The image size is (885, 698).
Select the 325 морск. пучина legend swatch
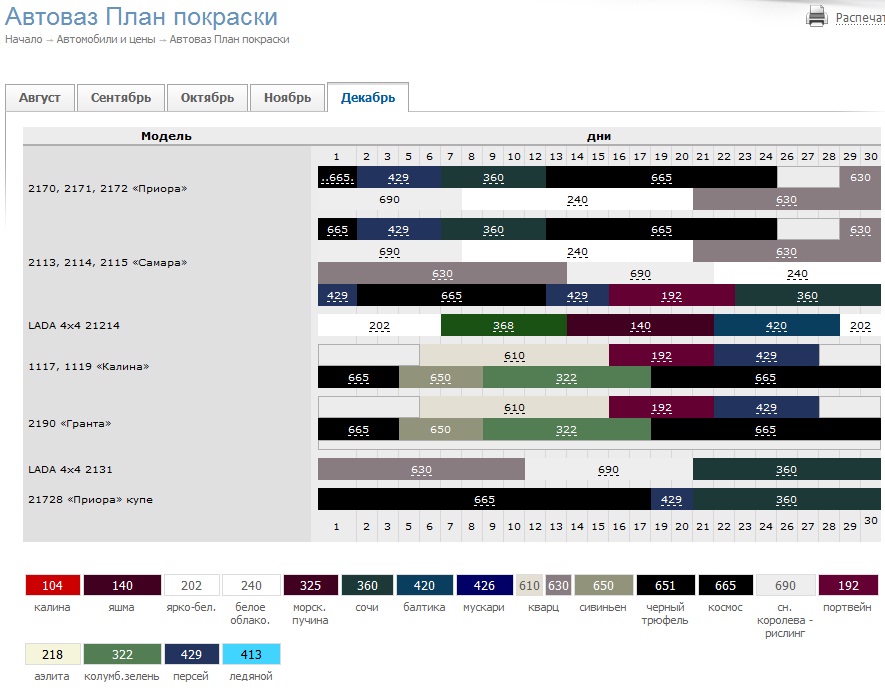[x=310, y=585]
